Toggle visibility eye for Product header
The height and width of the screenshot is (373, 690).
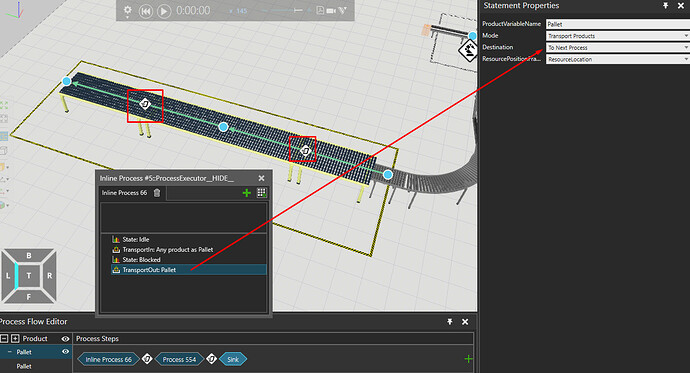[x=66, y=339]
